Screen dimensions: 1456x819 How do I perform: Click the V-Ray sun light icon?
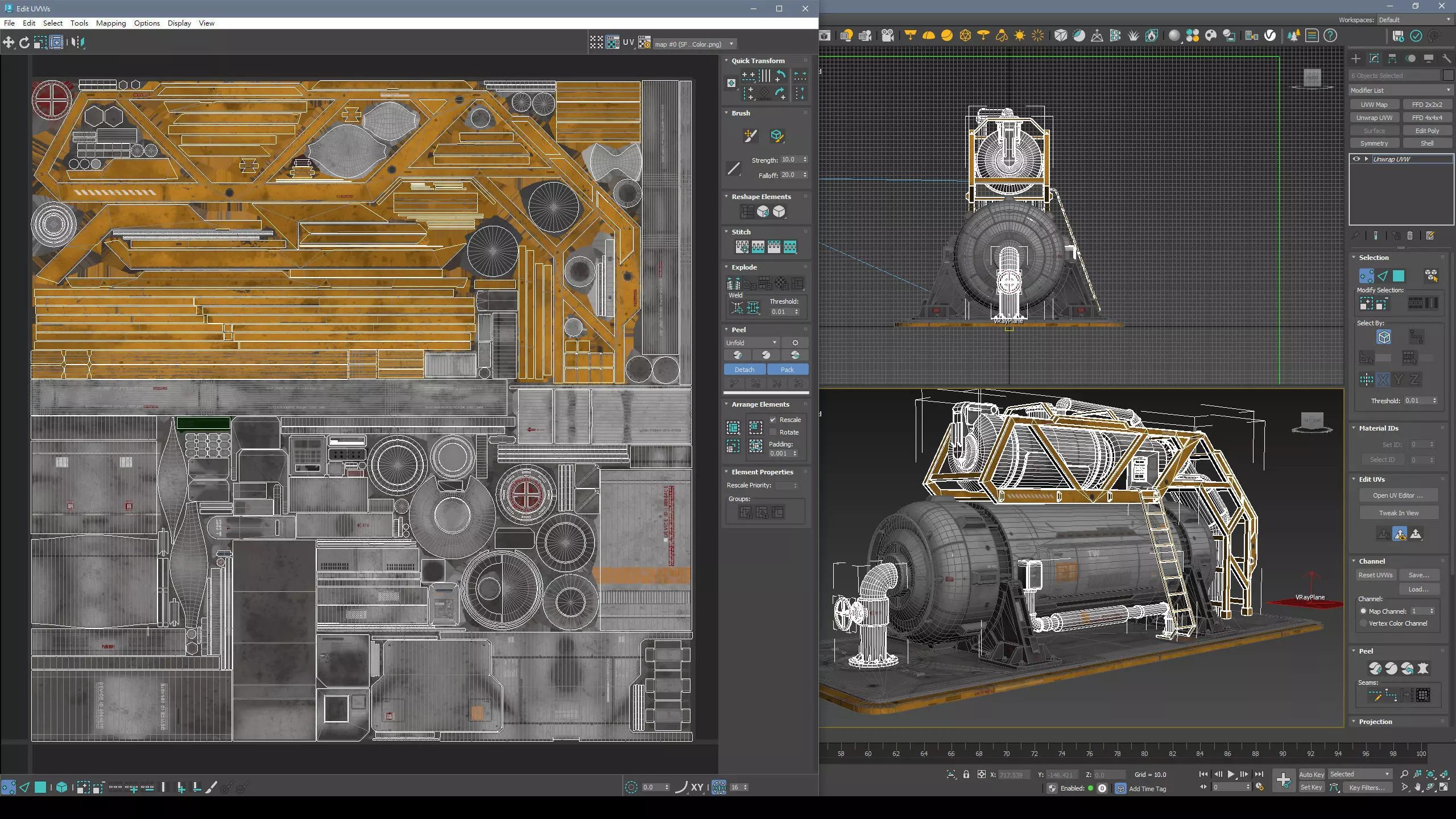pos(1020,36)
